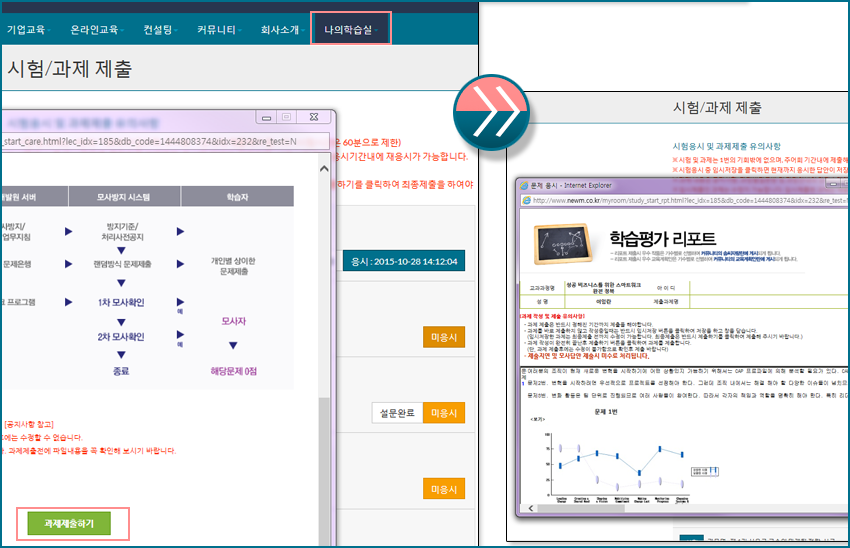Click the 미응시 button beside 설문완료
Image resolution: width=850 pixels, height=548 pixels.
point(443,413)
